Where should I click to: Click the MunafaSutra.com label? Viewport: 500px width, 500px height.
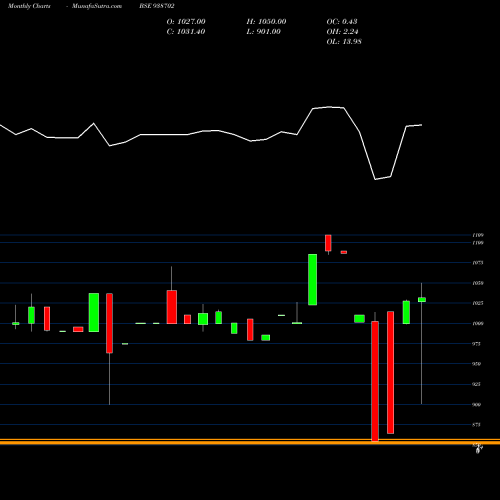point(97,6)
